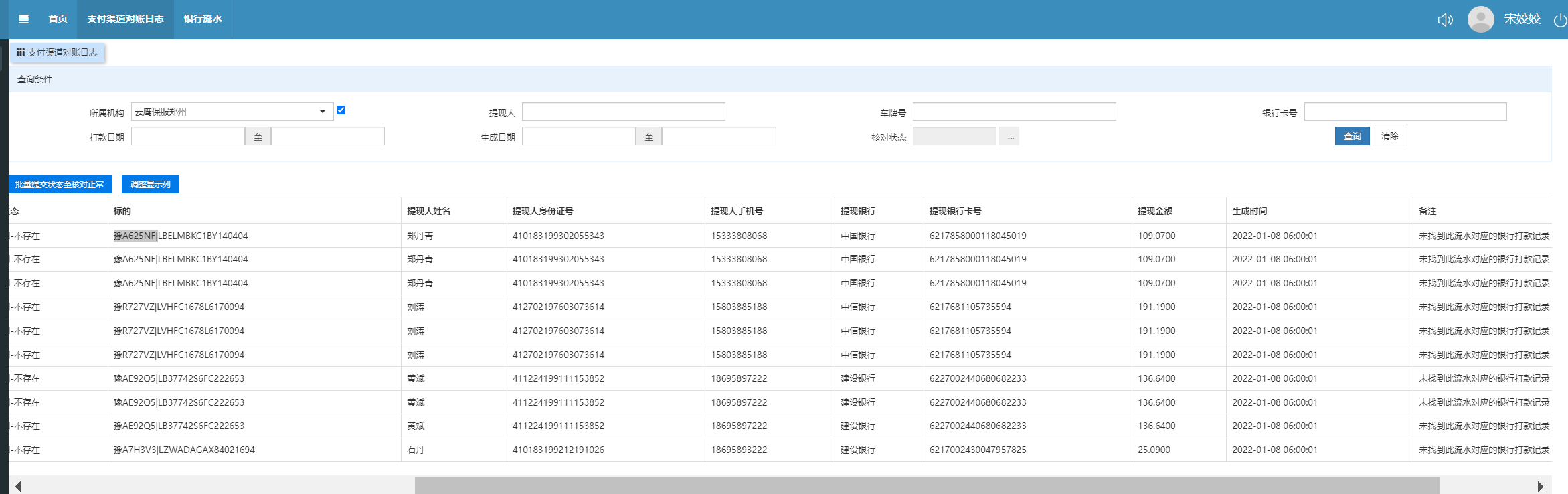Click the 清除 button
Viewport: 1568px width, 494px height.
click(x=1389, y=136)
